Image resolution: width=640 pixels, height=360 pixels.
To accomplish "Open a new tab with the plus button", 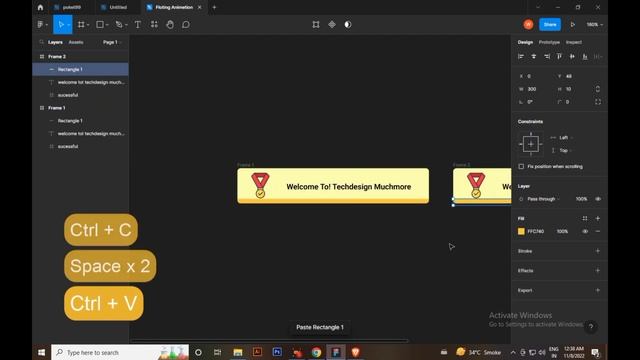I will click(x=214, y=7).
